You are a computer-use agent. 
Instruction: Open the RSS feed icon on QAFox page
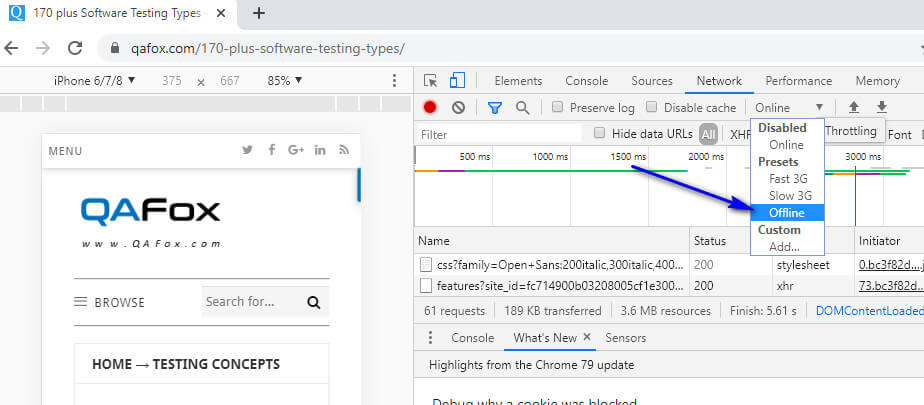344,150
